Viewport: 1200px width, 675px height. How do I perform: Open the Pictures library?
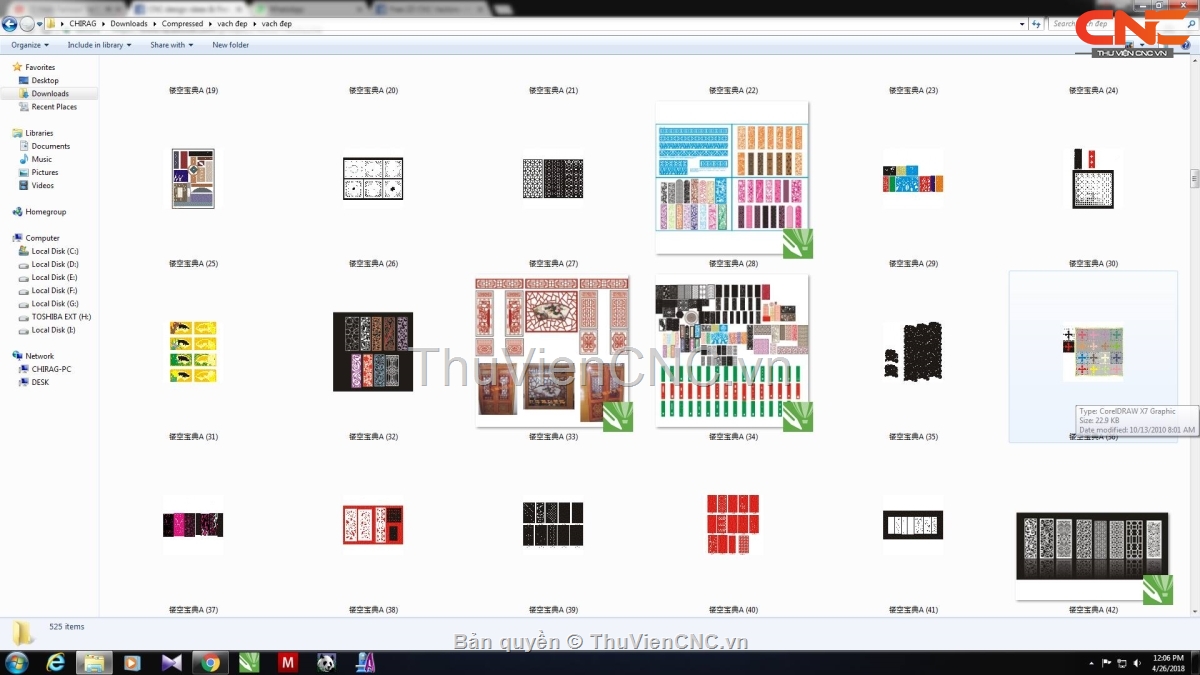coord(38,172)
